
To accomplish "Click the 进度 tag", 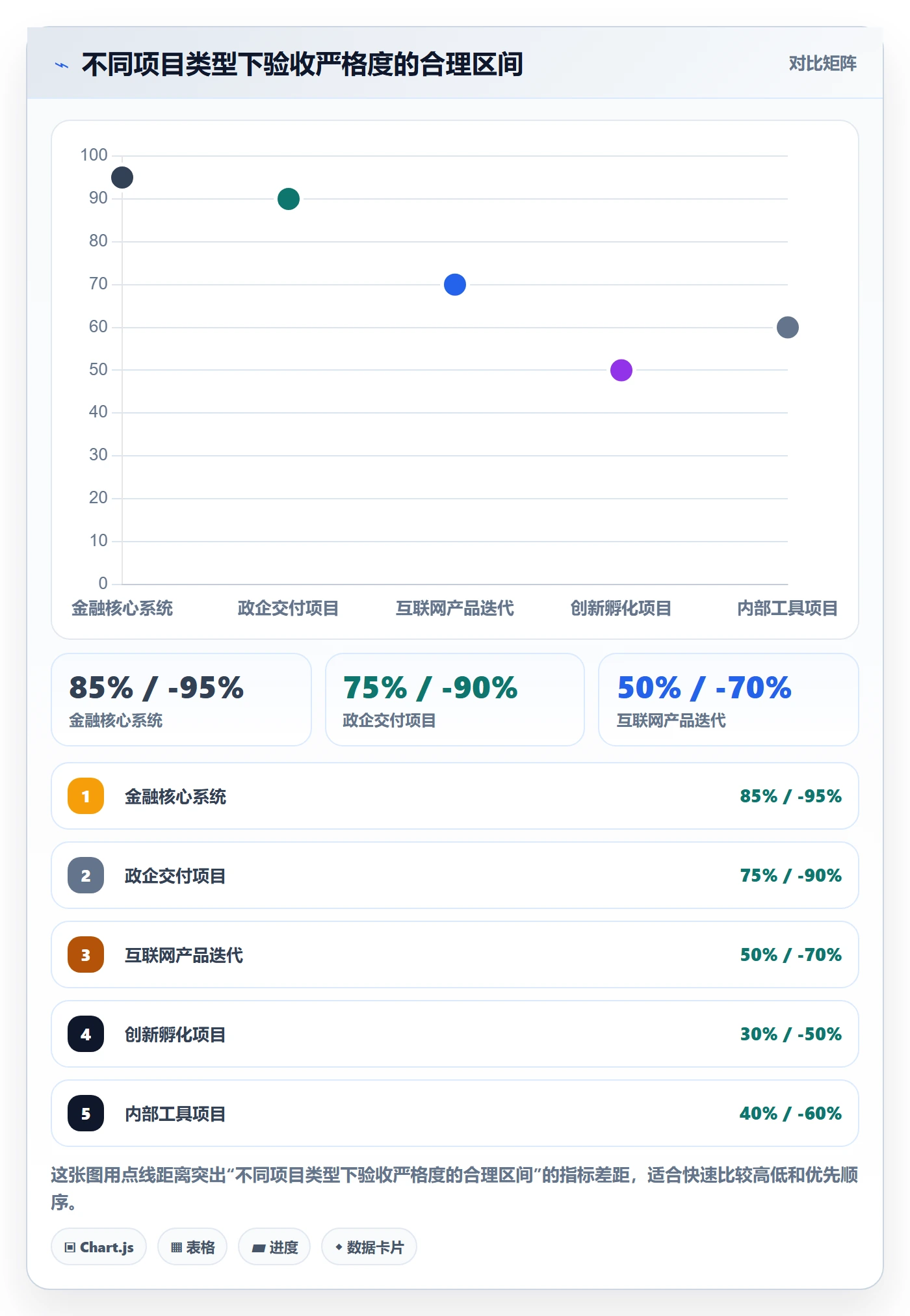I will [274, 1247].
